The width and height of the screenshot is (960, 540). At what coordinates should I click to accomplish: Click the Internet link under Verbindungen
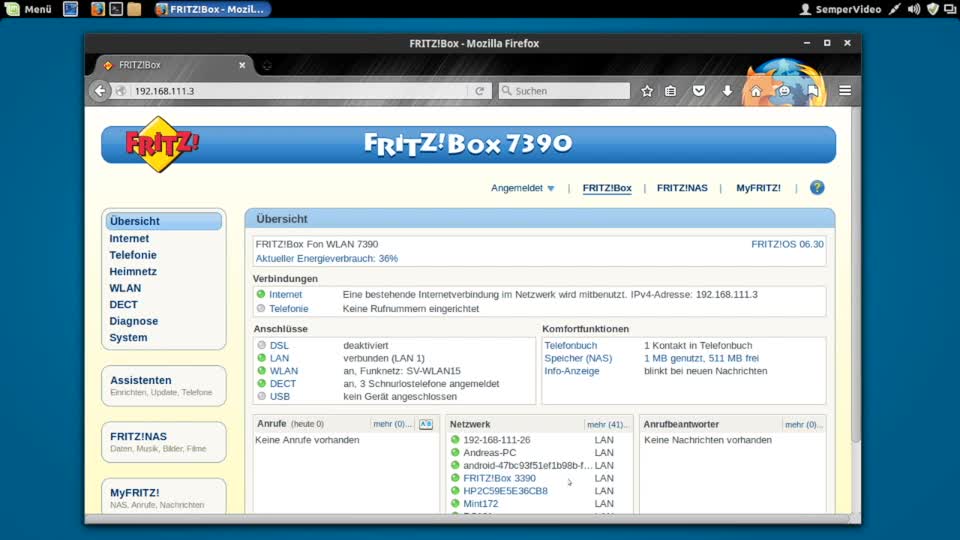[285, 294]
